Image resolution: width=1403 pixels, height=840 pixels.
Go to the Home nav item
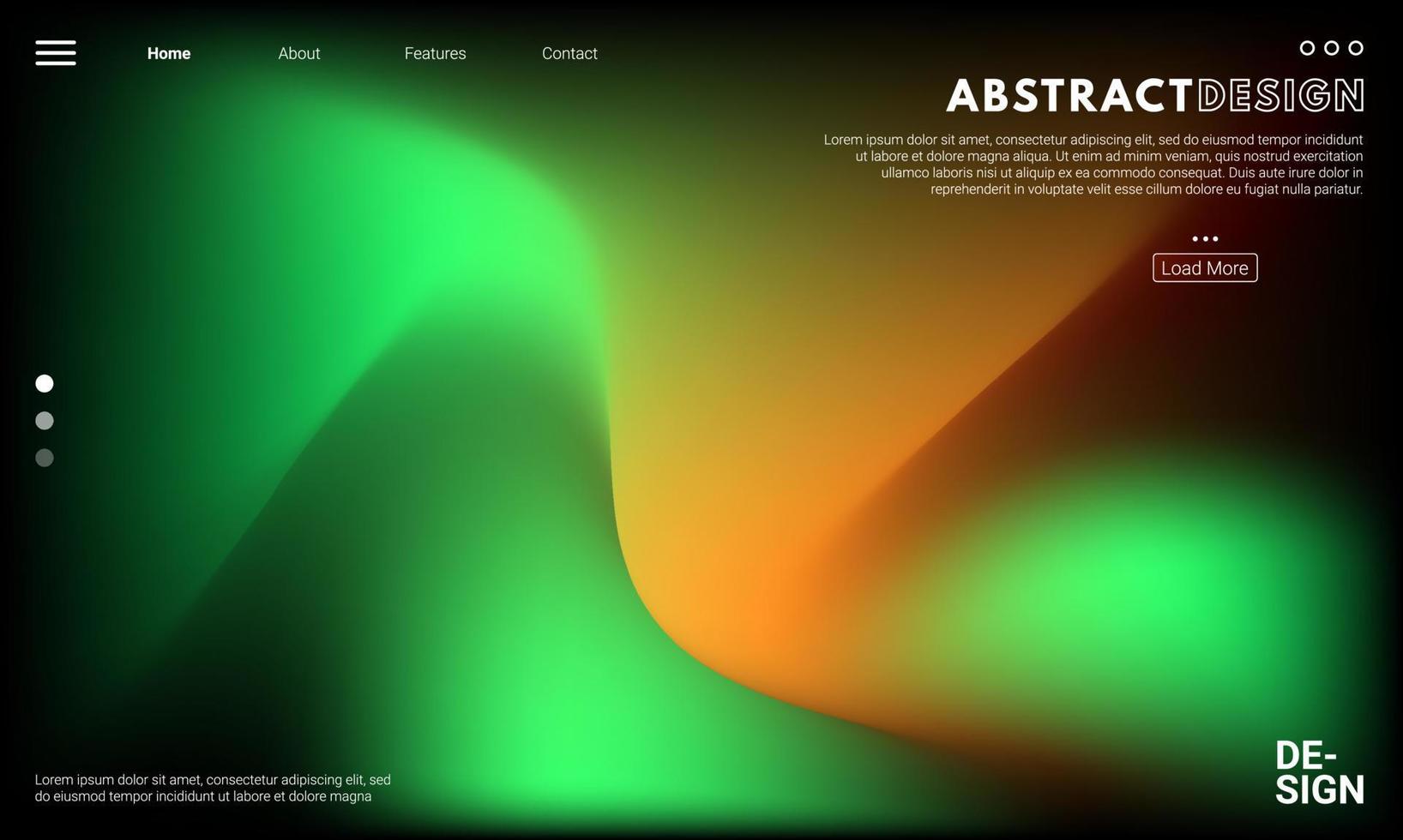click(169, 53)
